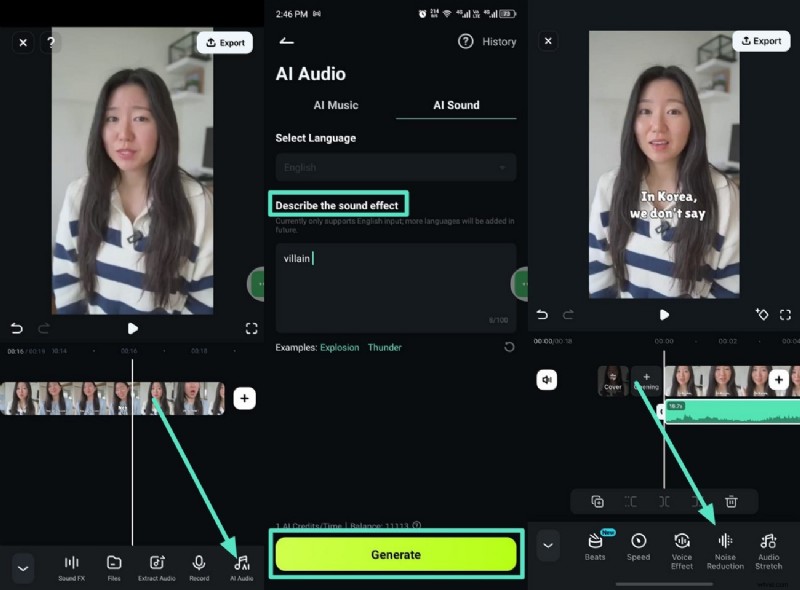Switch to the AI Music tab

[335, 105]
